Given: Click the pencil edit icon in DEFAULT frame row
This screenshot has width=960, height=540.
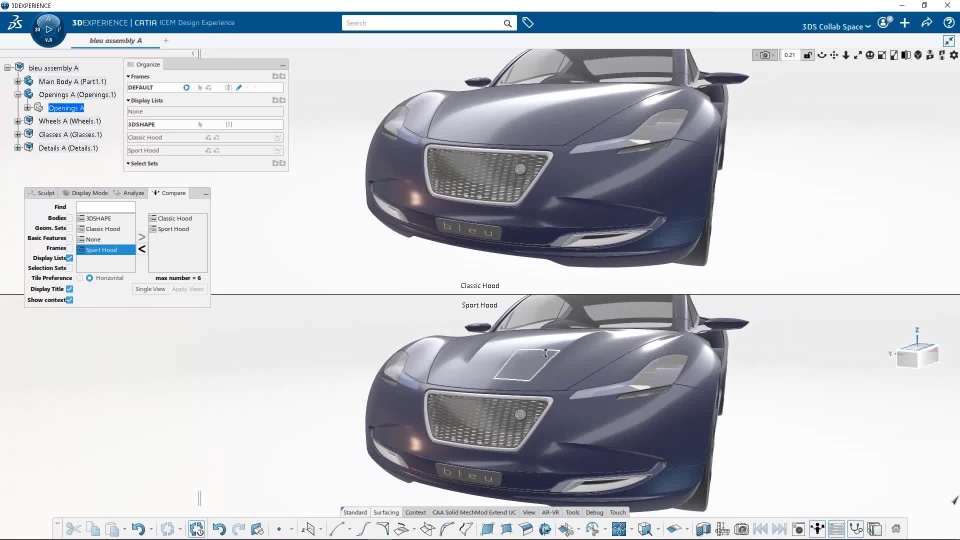Looking at the screenshot, I should (x=239, y=88).
